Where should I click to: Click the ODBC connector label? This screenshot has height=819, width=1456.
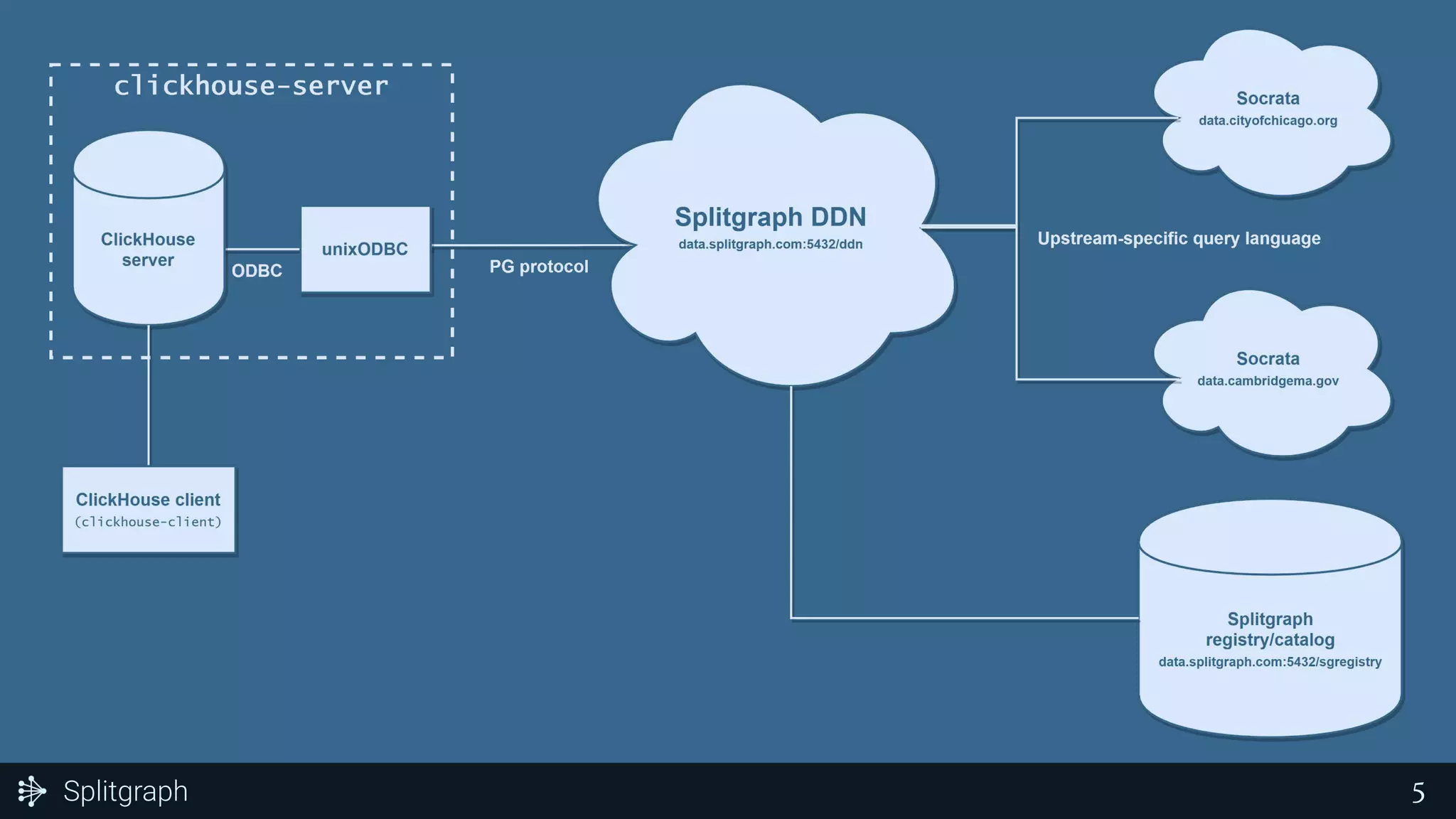[x=257, y=271]
